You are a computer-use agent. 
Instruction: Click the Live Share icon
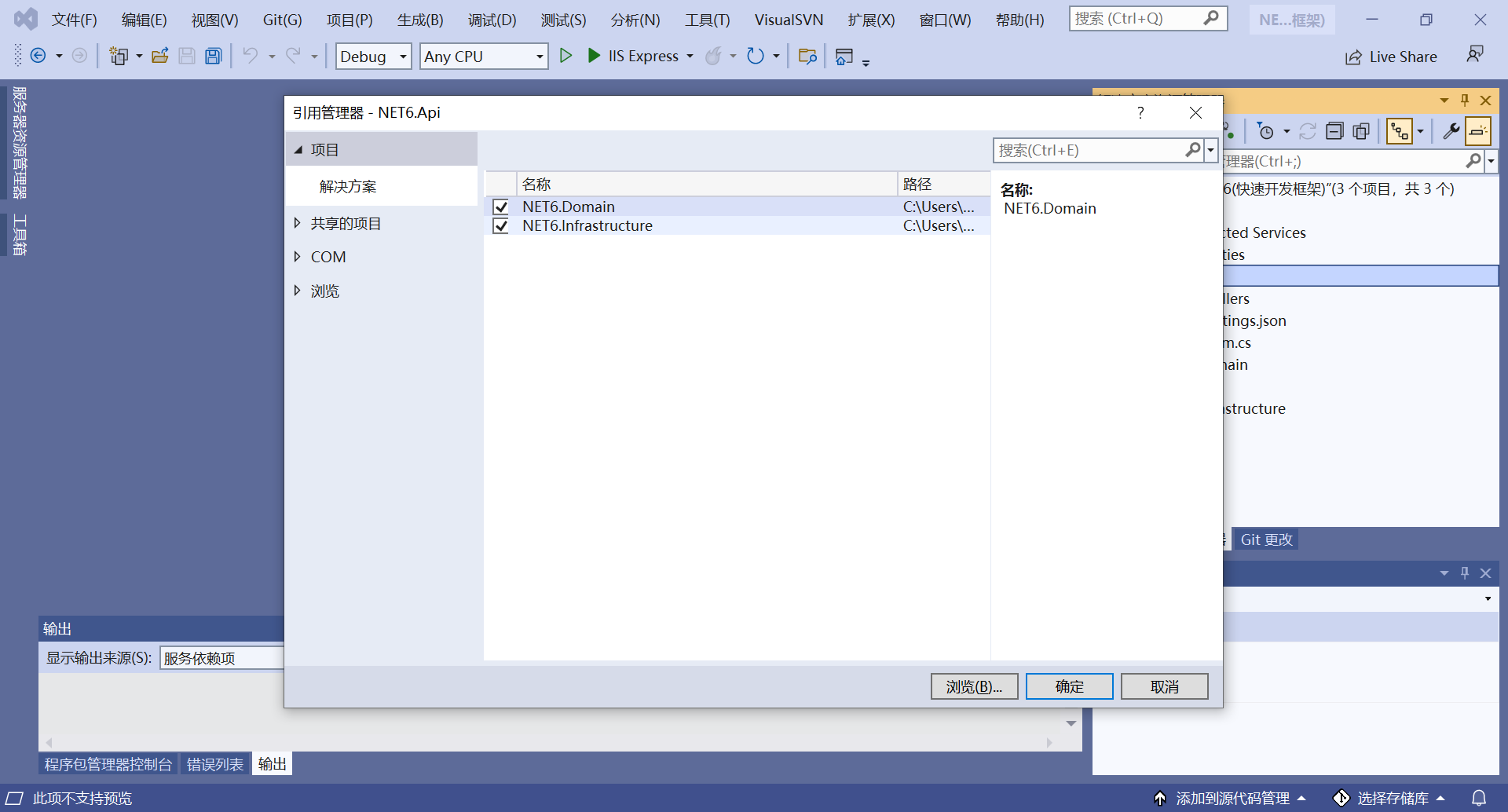[1353, 57]
